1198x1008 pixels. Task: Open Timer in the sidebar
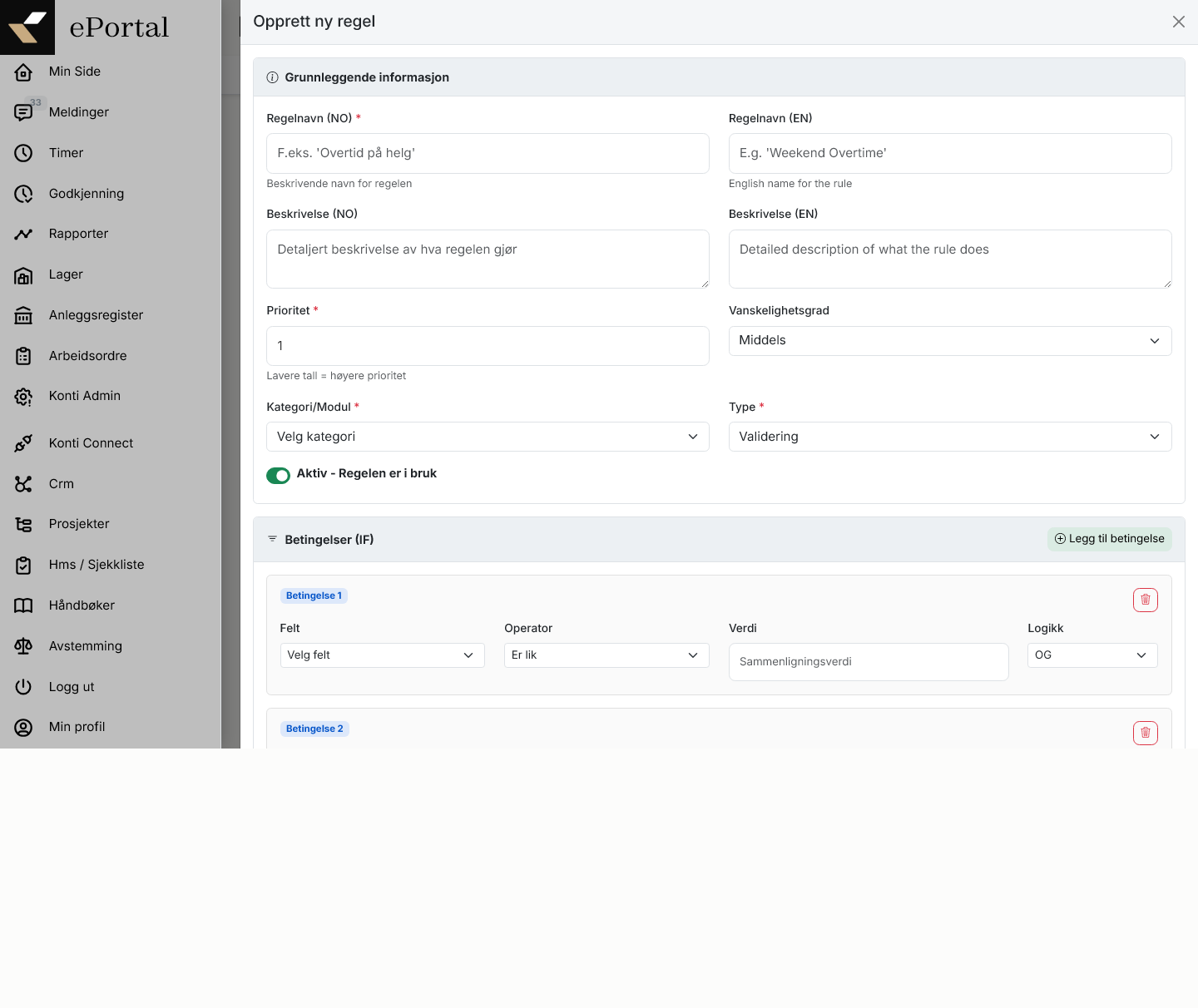click(67, 153)
